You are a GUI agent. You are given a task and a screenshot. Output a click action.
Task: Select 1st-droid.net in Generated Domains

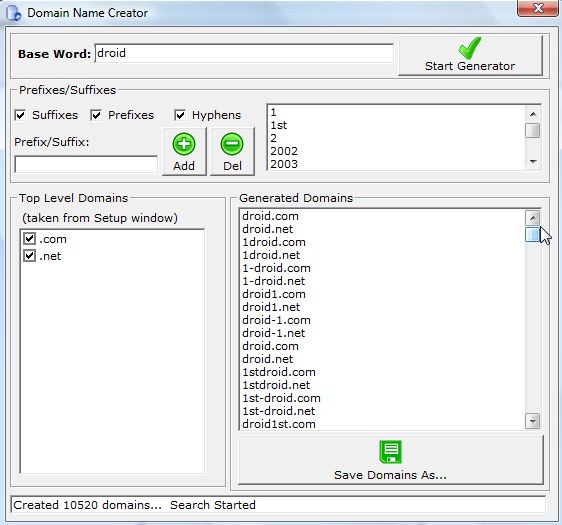[x=382, y=411]
